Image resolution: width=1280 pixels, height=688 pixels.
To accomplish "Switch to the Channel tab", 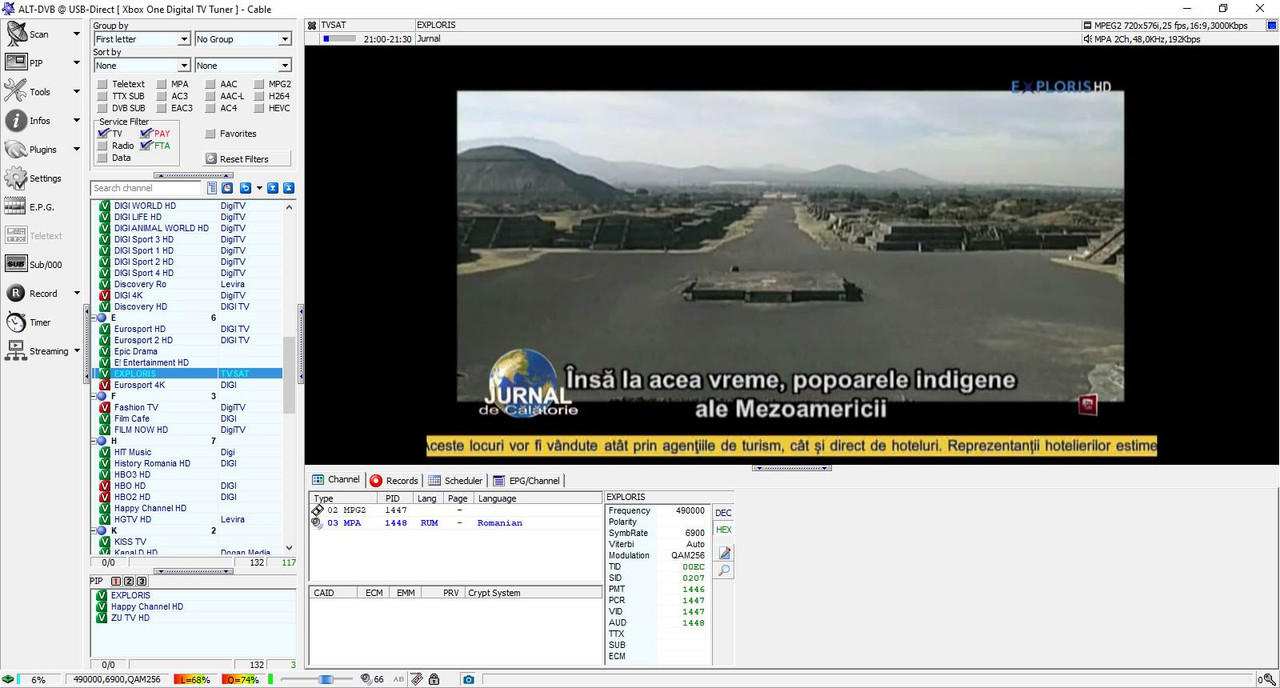I will coord(336,480).
